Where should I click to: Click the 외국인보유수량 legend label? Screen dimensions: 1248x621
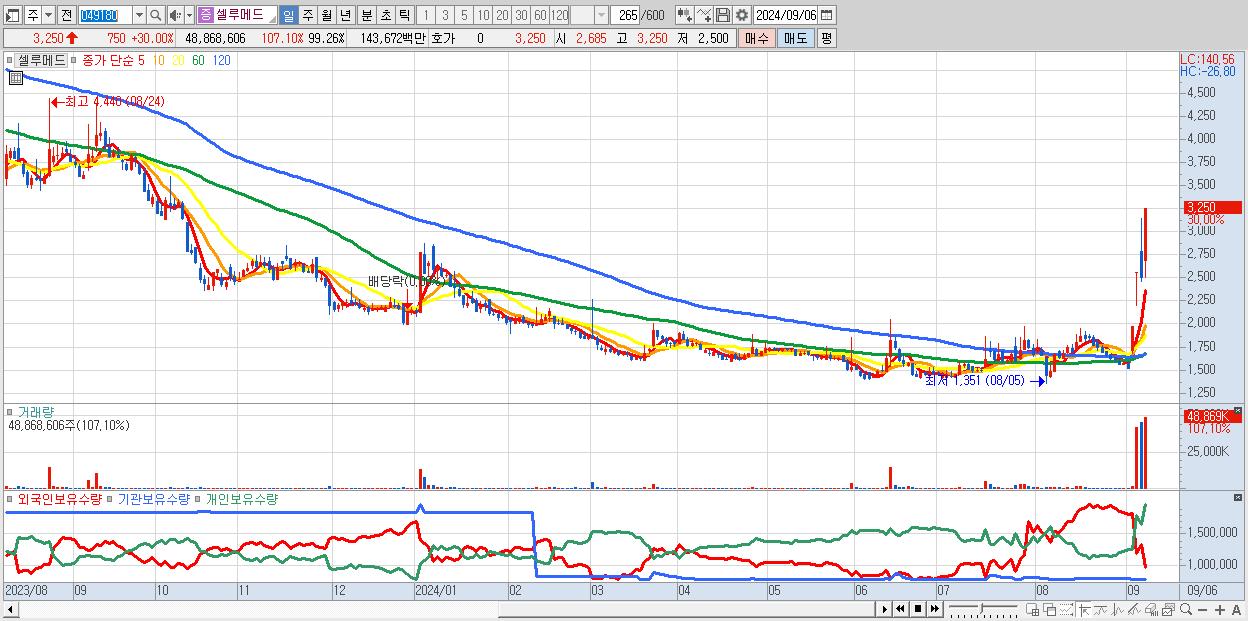click(x=60, y=498)
